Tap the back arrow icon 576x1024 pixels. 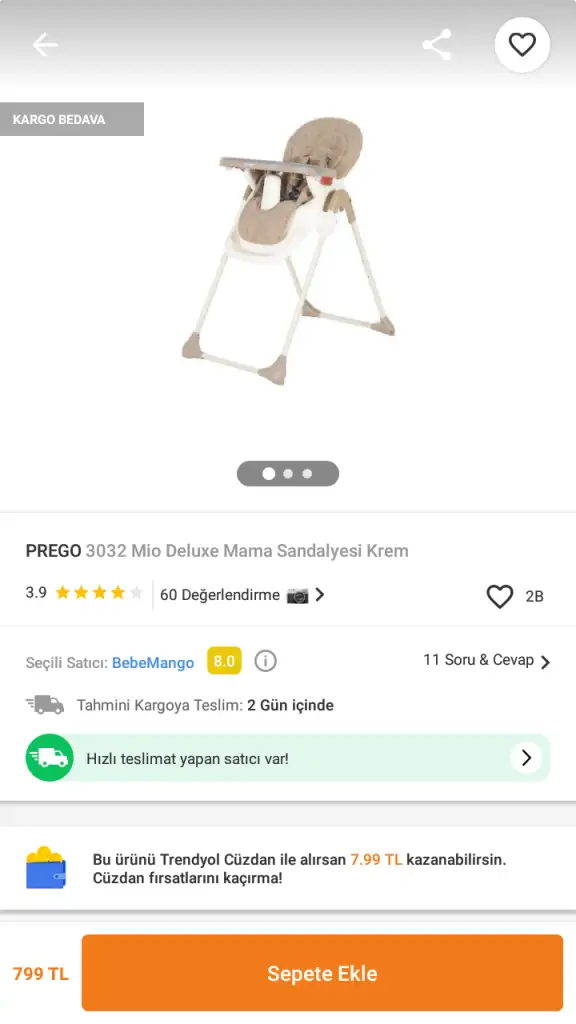[45, 45]
